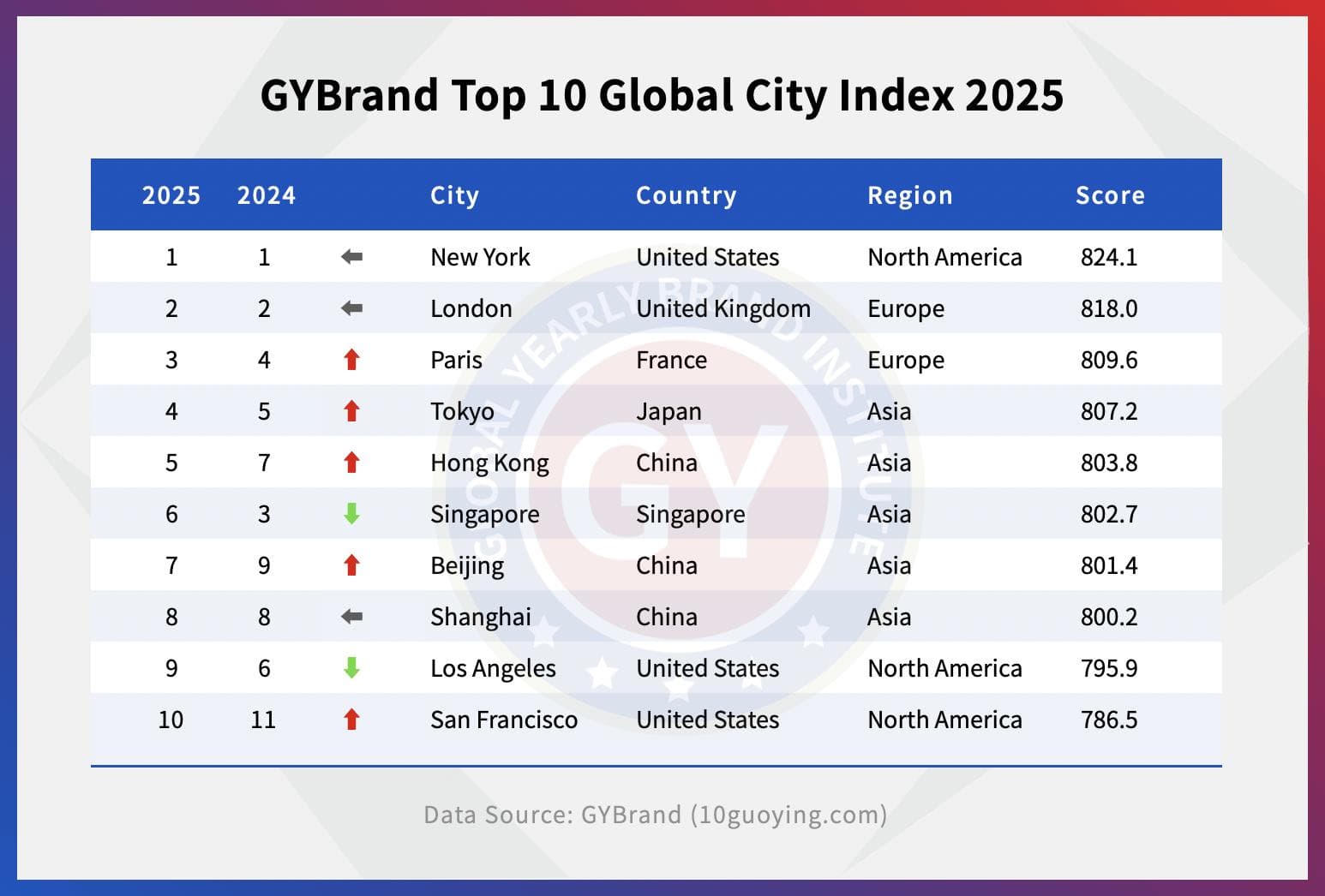Click the 2025 column header

(x=171, y=195)
